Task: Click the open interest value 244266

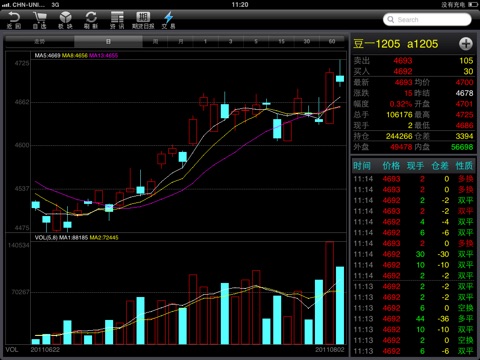Action: (399, 136)
